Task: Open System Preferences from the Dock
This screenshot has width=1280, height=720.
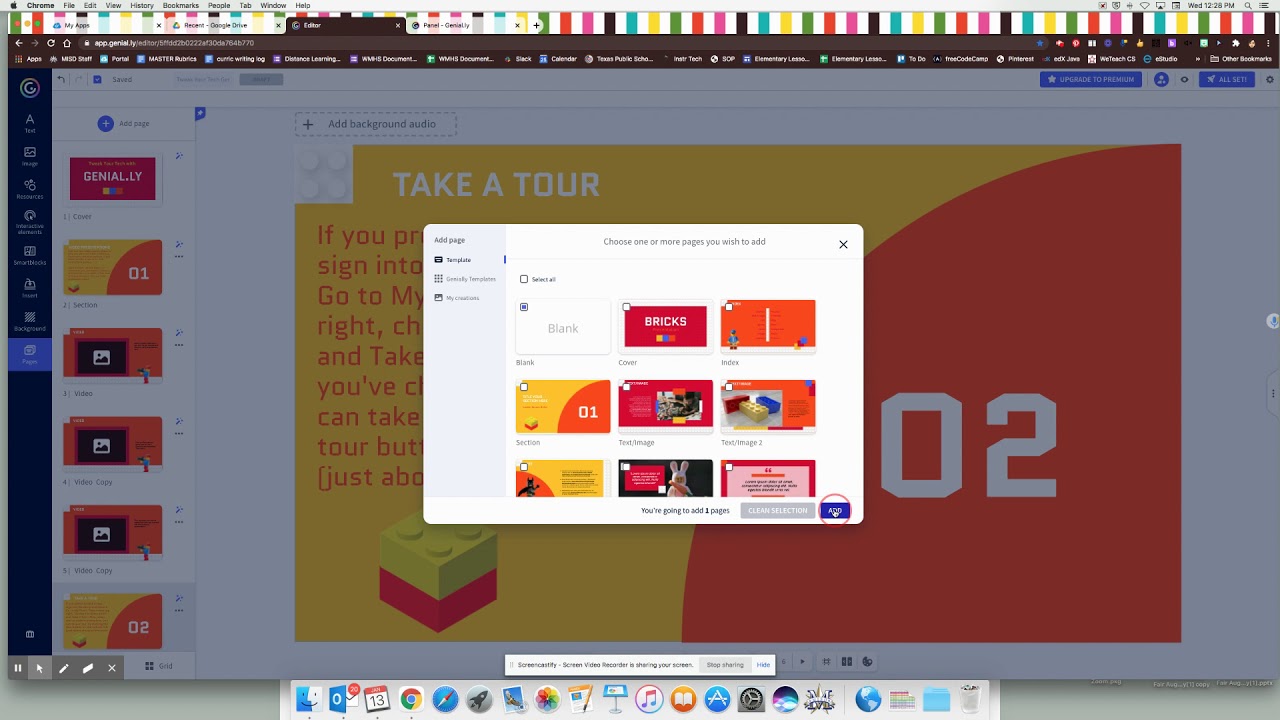Action: coord(751,699)
